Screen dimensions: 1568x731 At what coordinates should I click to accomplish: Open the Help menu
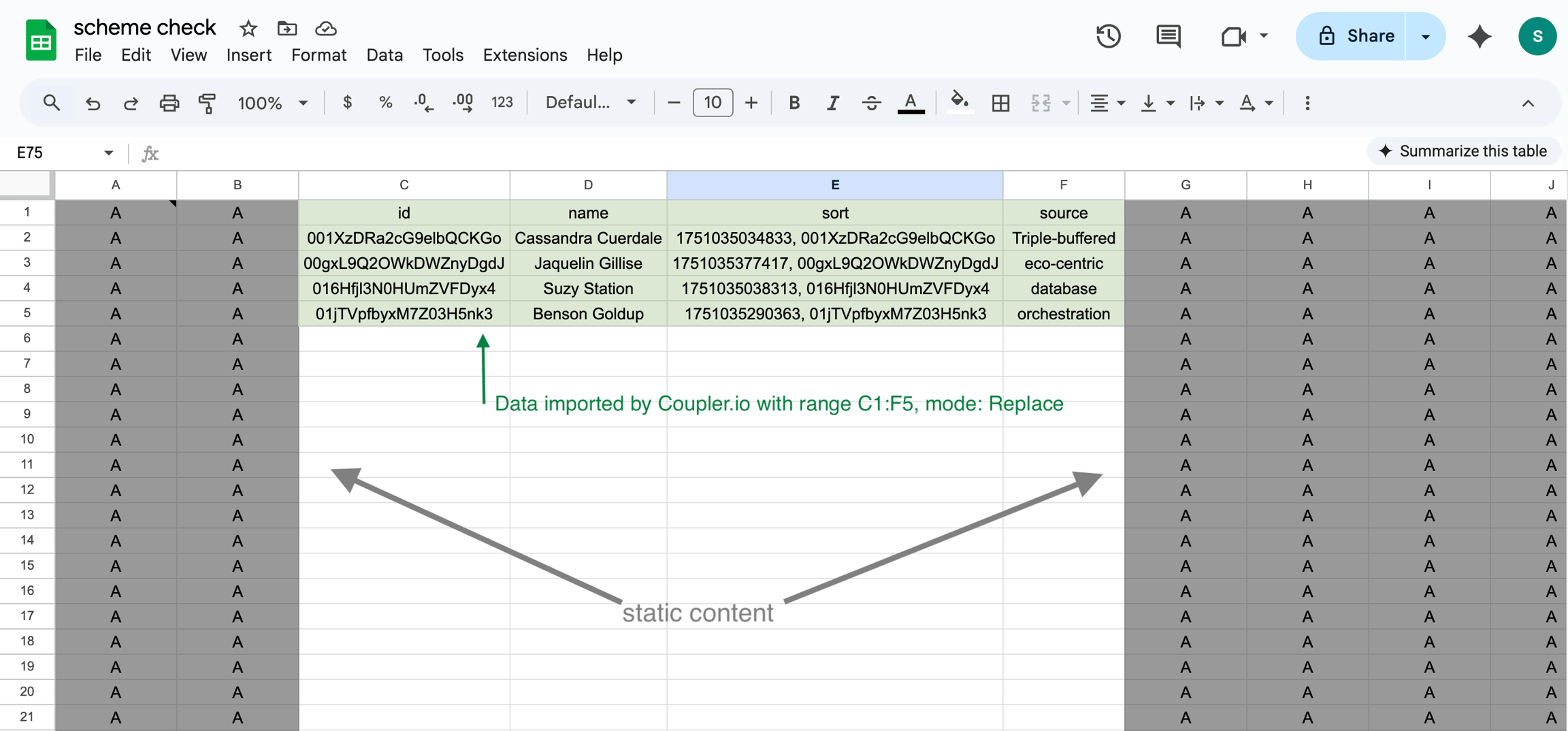pyautogui.click(x=604, y=55)
